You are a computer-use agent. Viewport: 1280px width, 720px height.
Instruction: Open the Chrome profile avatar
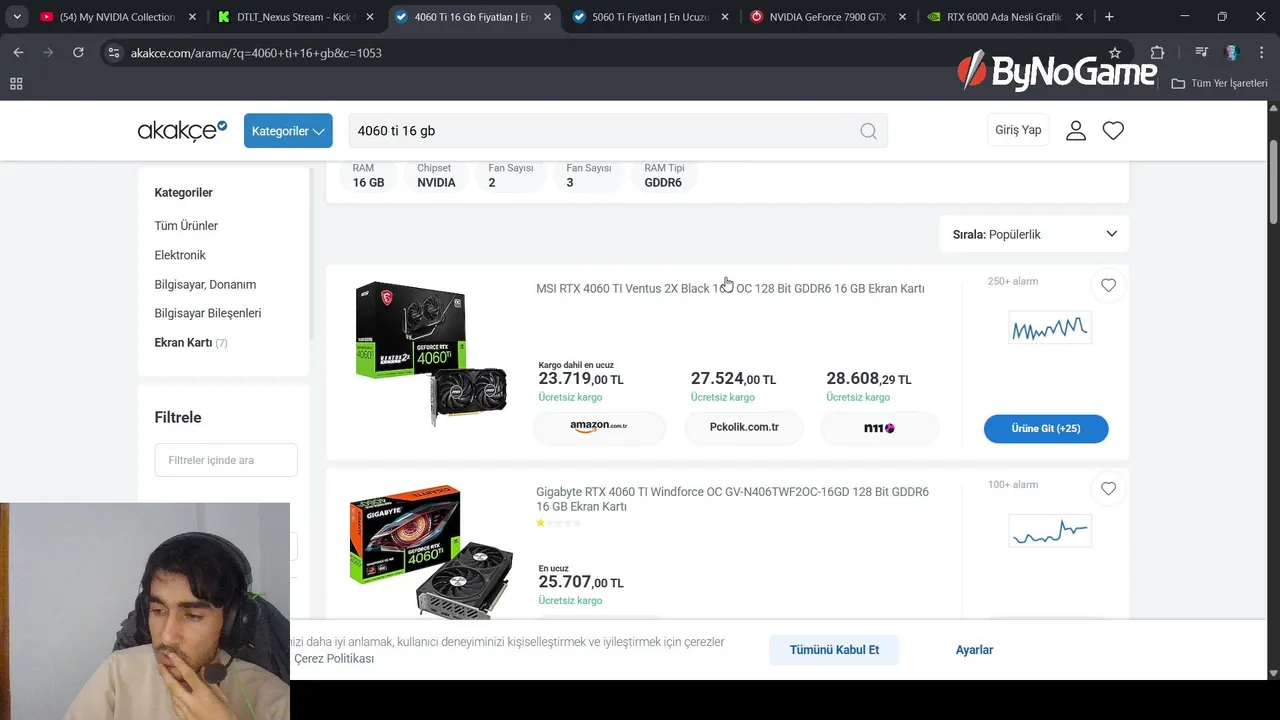point(1232,53)
